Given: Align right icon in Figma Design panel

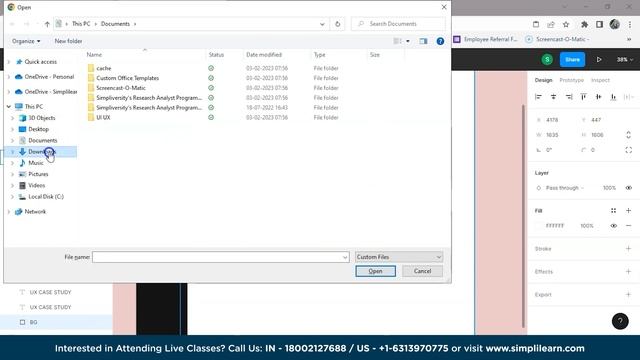Looking at the screenshot, I should coord(569,97).
